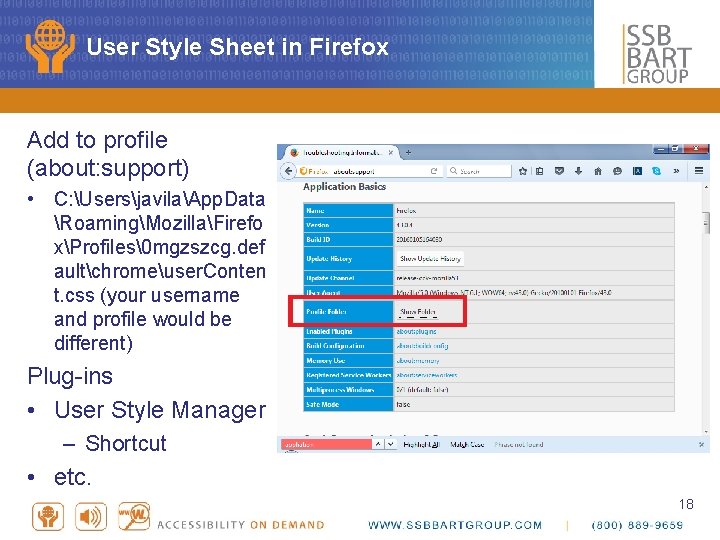This screenshot has height=540, width=720.
Task: Click the 'Multiprocess Windows' row label
Action: 340,390
